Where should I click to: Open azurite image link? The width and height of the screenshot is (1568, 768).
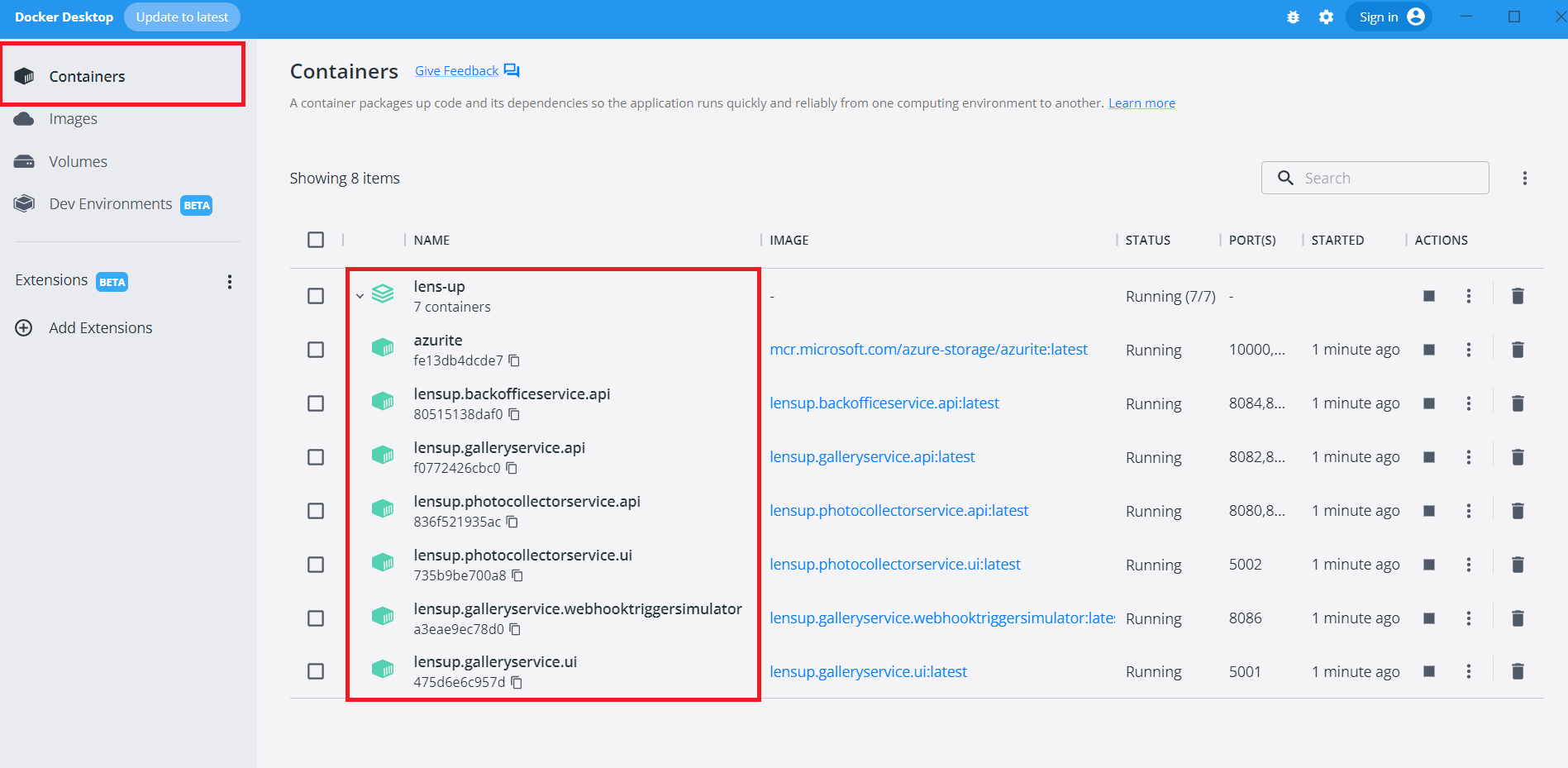pyautogui.click(x=928, y=350)
